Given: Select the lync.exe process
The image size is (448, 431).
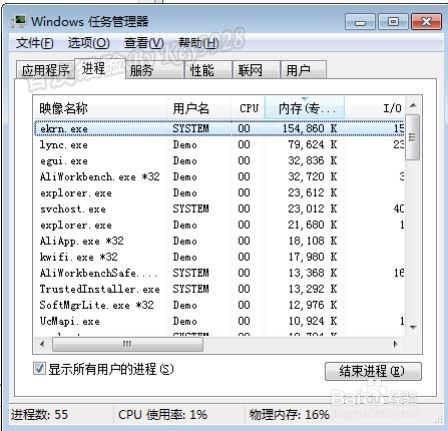Looking at the screenshot, I should pos(219,145).
